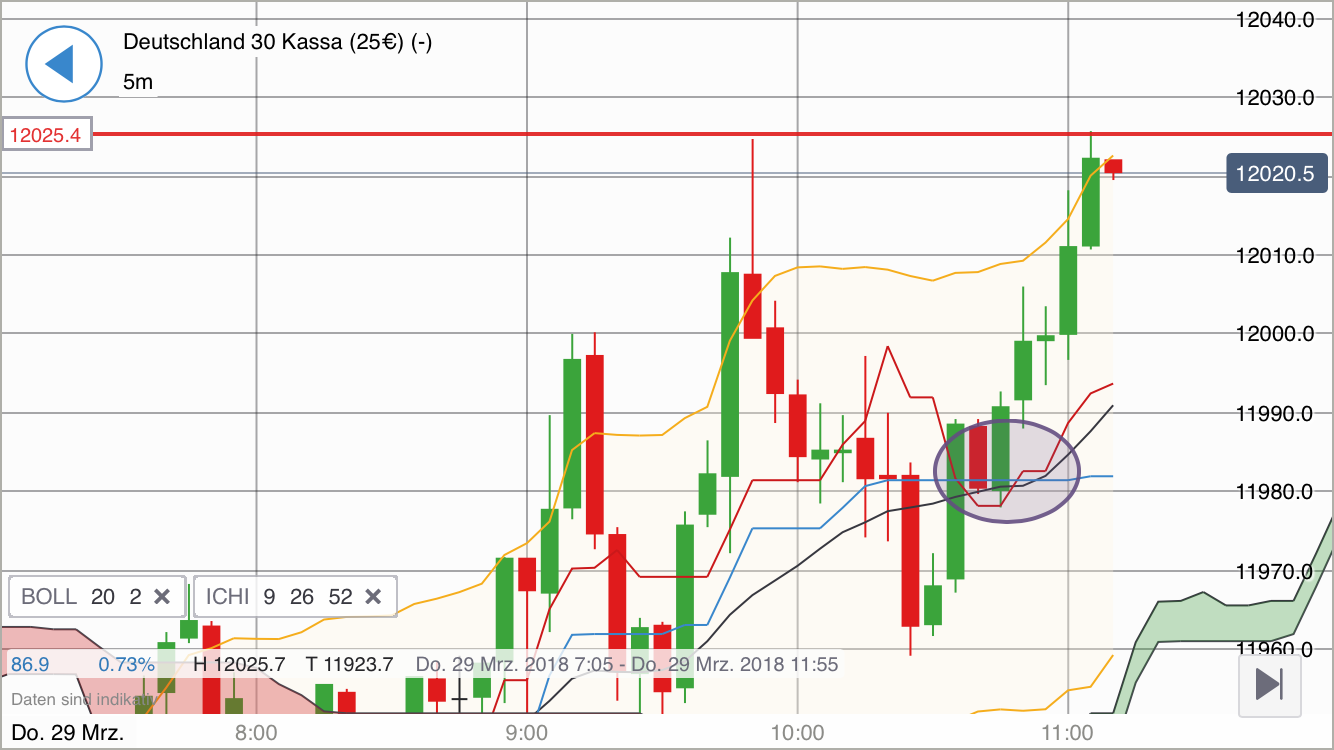Click the low value T 11923.7
The width and height of the screenshot is (1334, 750).
(x=349, y=663)
